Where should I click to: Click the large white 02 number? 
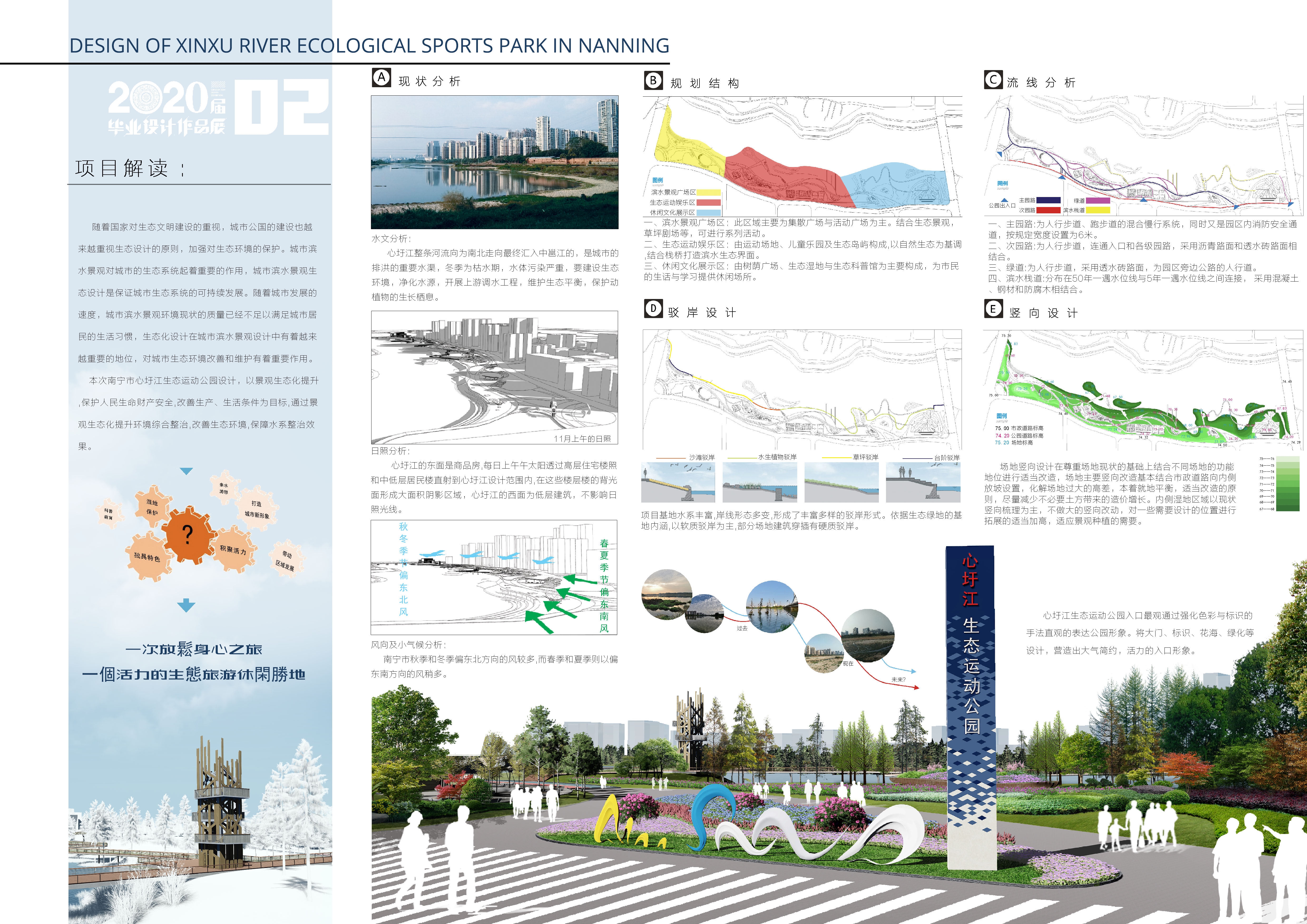pos(282,107)
